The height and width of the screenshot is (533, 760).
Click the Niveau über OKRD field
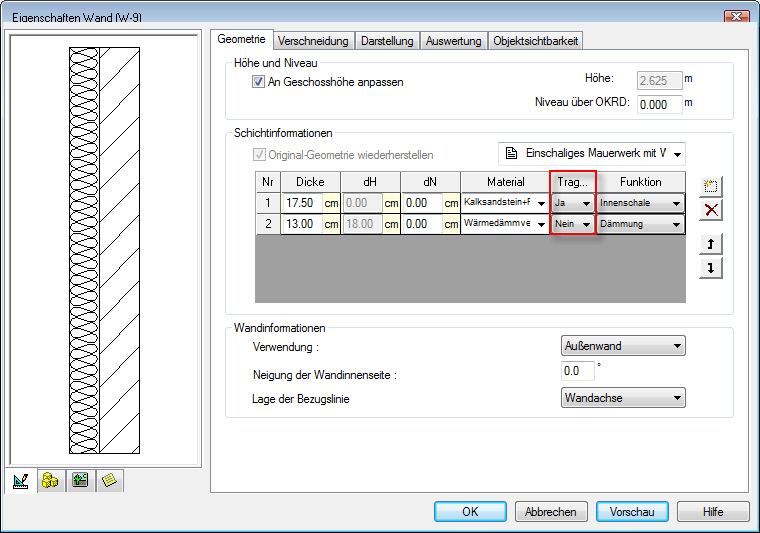pos(659,105)
